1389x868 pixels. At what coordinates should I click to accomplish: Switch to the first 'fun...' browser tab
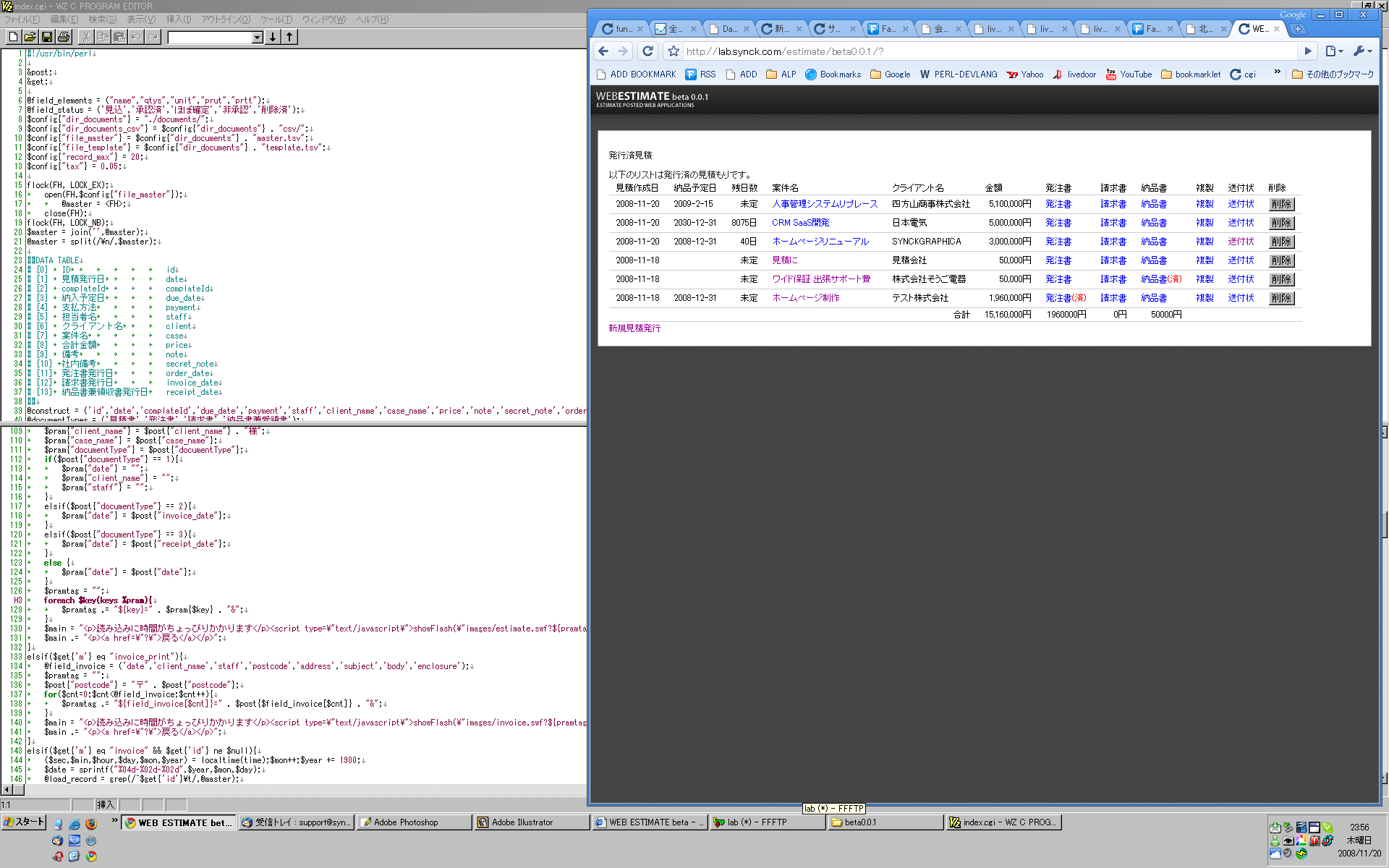pos(622,29)
